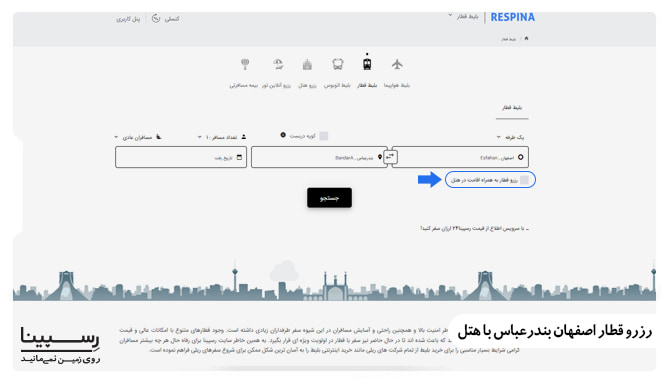The height and width of the screenshot is (385, 670).
Task: Swap origin and destination stations
Action: [390, 157]
